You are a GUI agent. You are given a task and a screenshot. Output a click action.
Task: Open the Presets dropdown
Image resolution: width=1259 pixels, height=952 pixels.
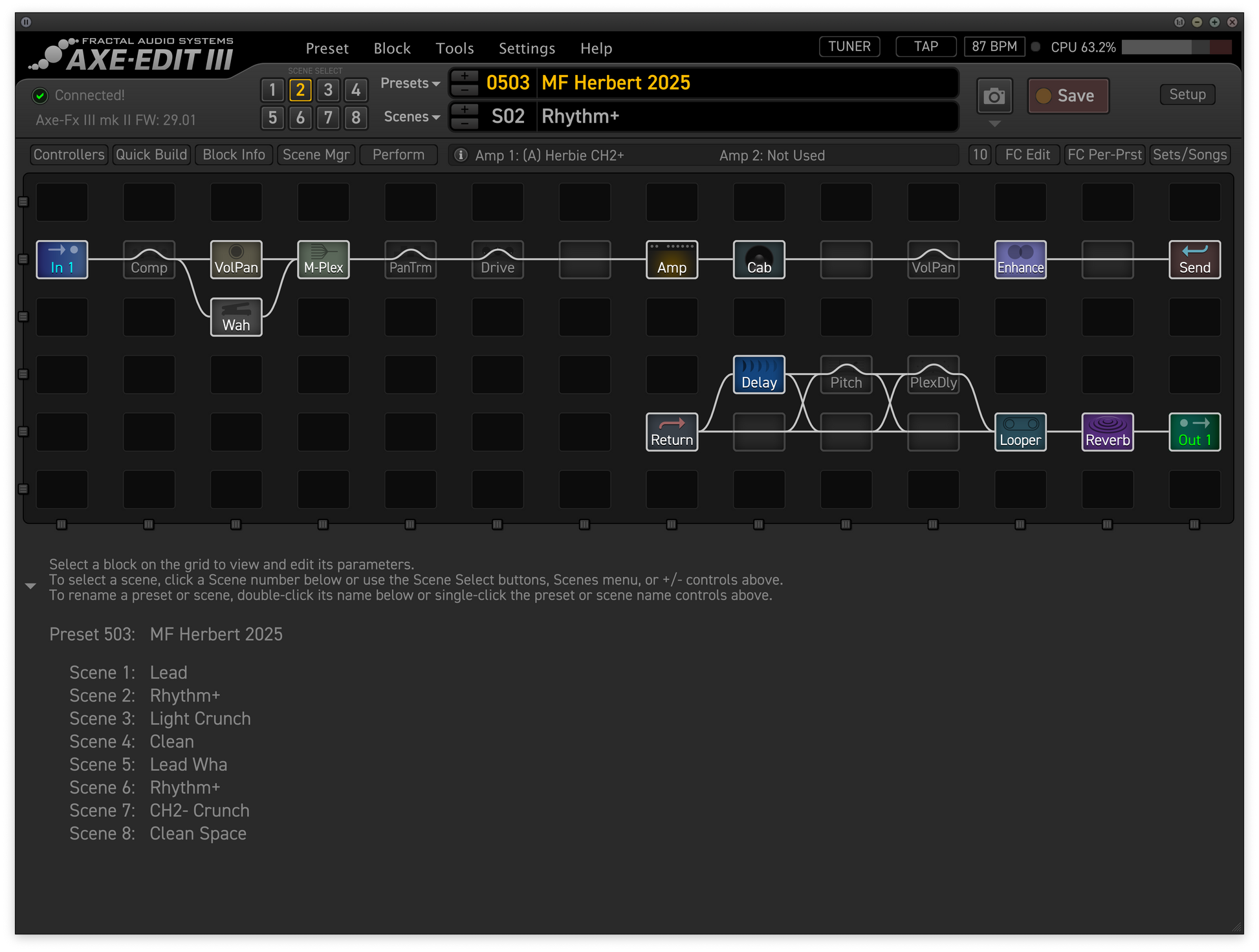410,83
